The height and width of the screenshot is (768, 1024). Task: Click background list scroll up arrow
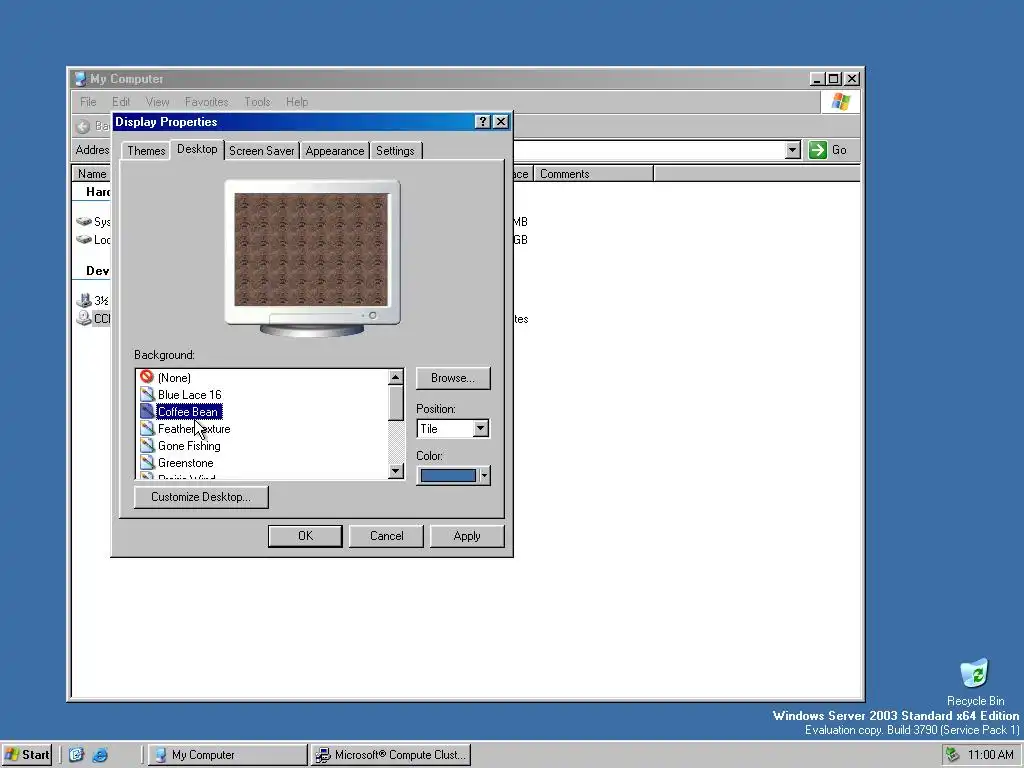click(x=396, y=377)
